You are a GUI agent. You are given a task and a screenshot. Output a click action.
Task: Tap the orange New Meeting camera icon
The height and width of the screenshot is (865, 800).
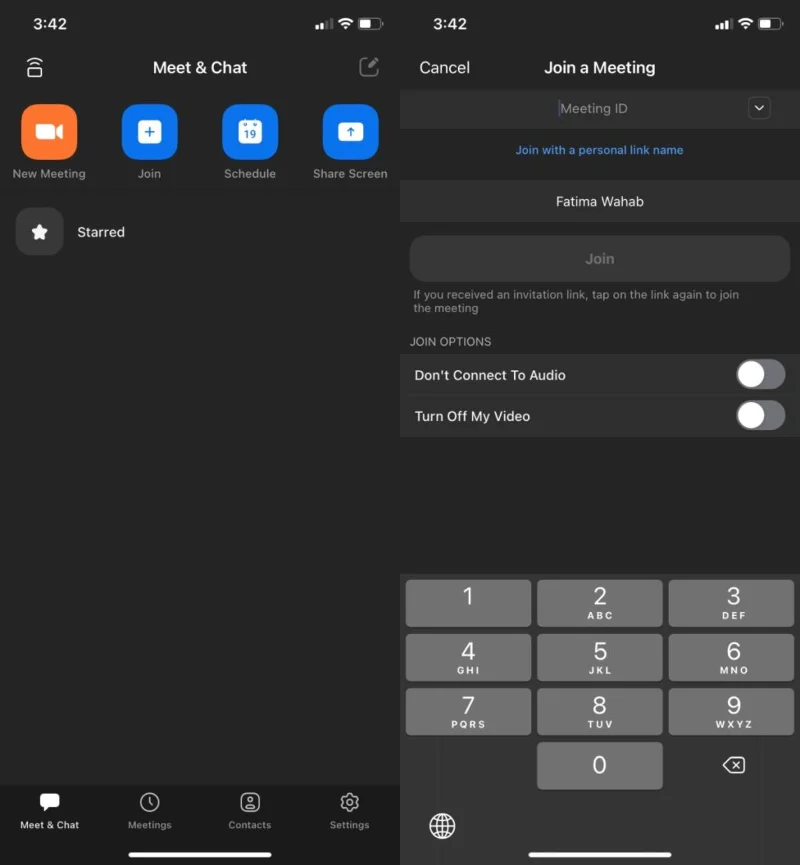[49, 132]
